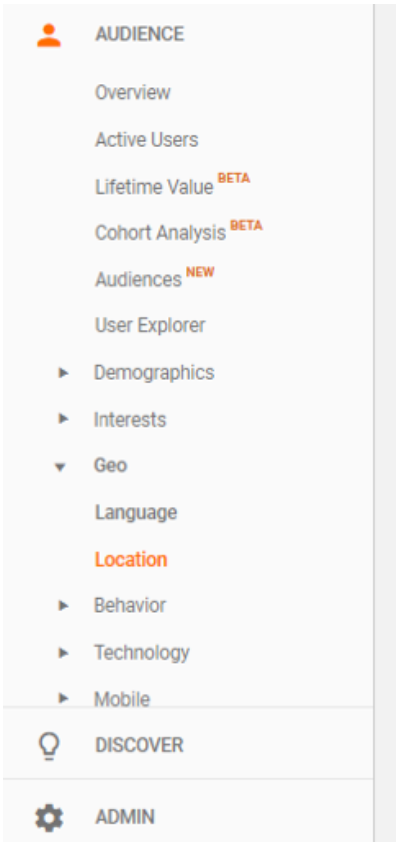Screen dimensions: 400x849
Task: Open the Active Users report
Action: (147, 140)
